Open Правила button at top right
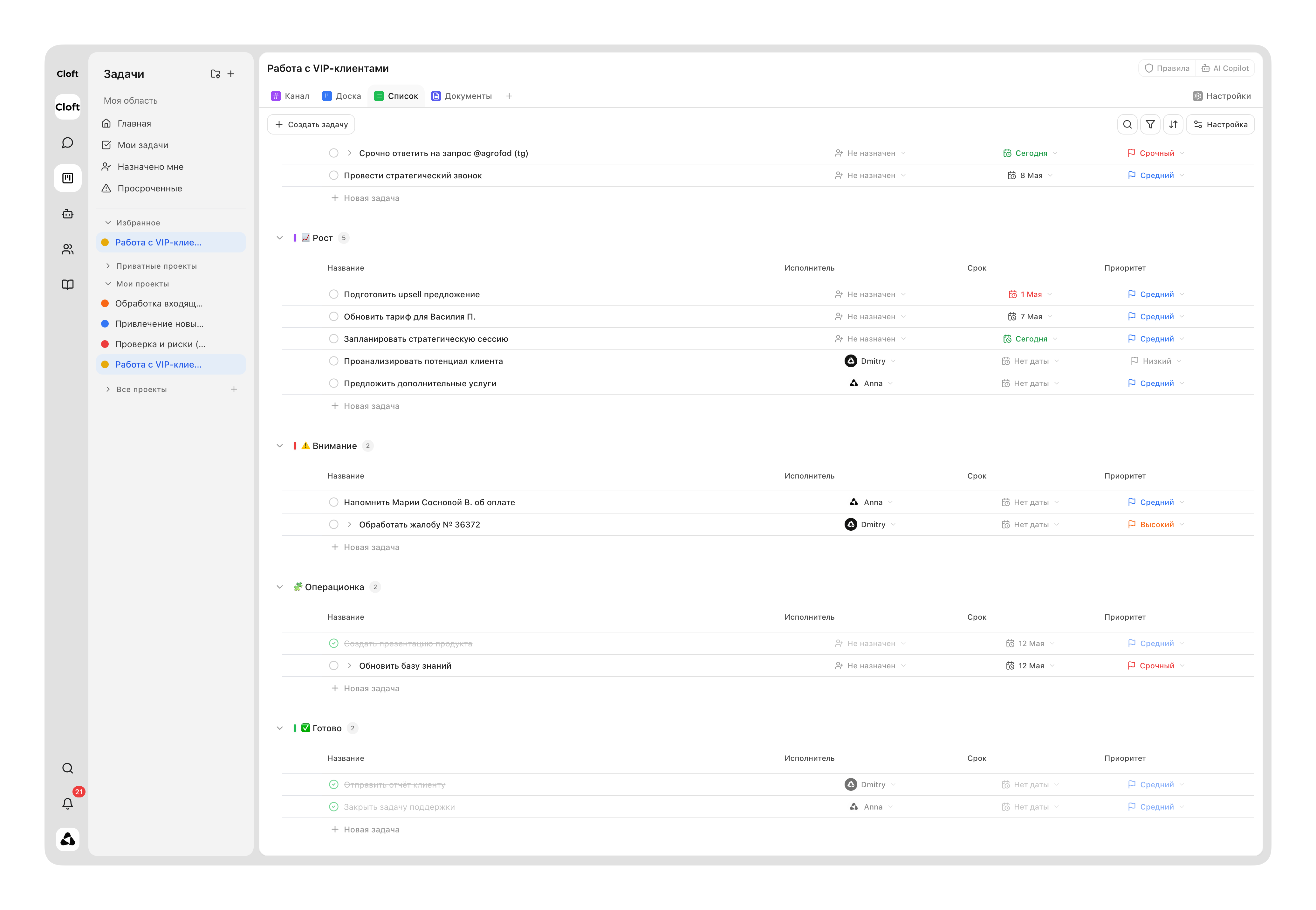 (1167, 68)
